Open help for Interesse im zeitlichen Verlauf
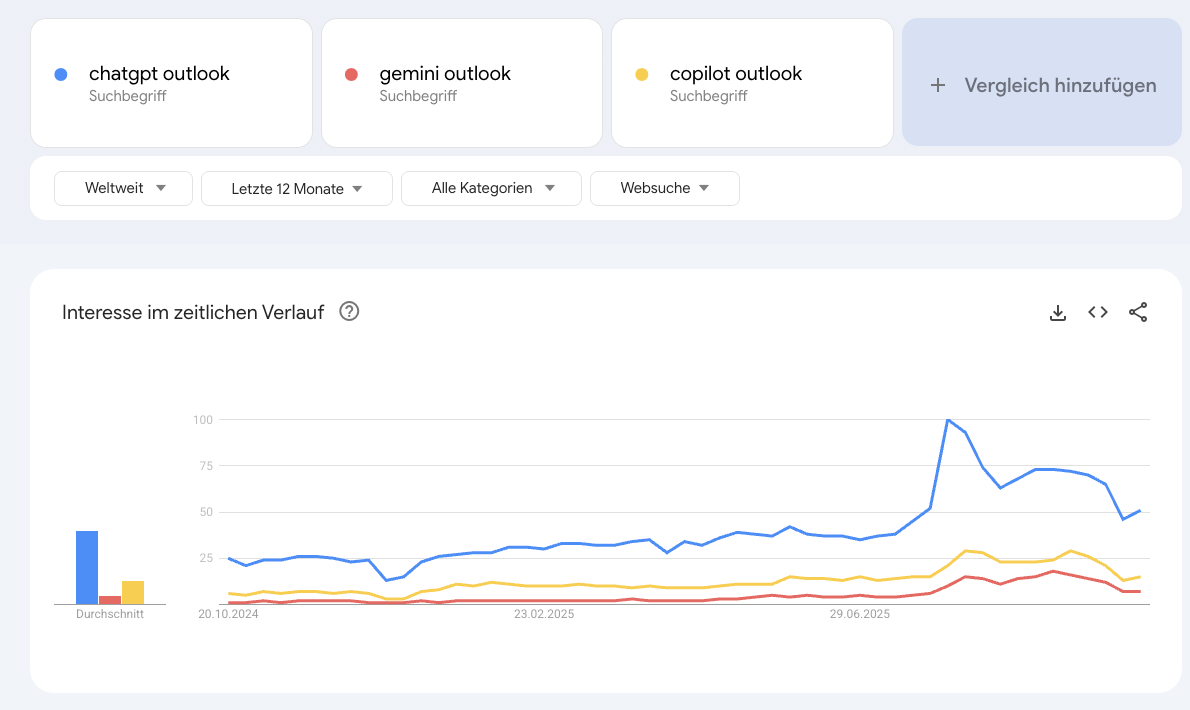 click(349, 311)
